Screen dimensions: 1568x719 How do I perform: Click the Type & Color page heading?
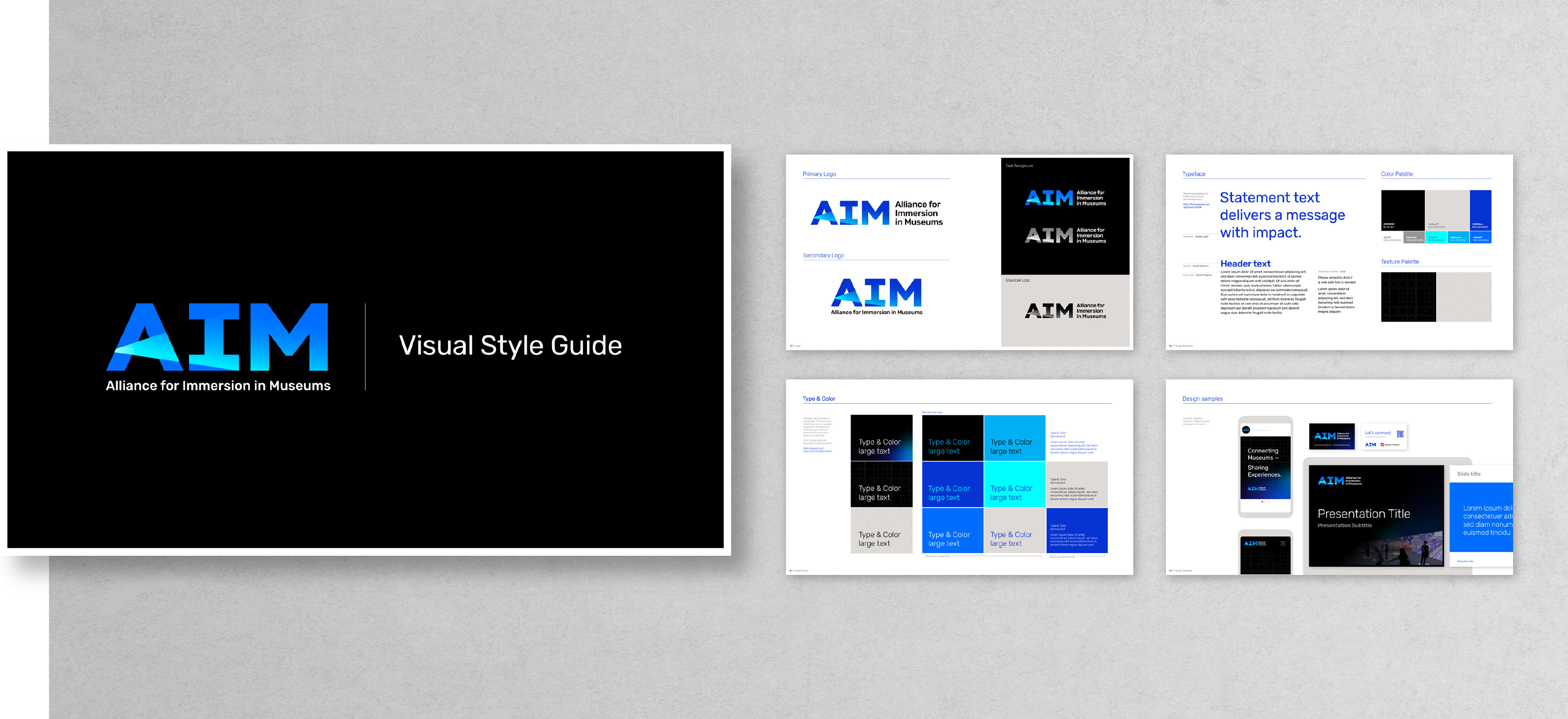pyautogui.click(x=819, y=399)
